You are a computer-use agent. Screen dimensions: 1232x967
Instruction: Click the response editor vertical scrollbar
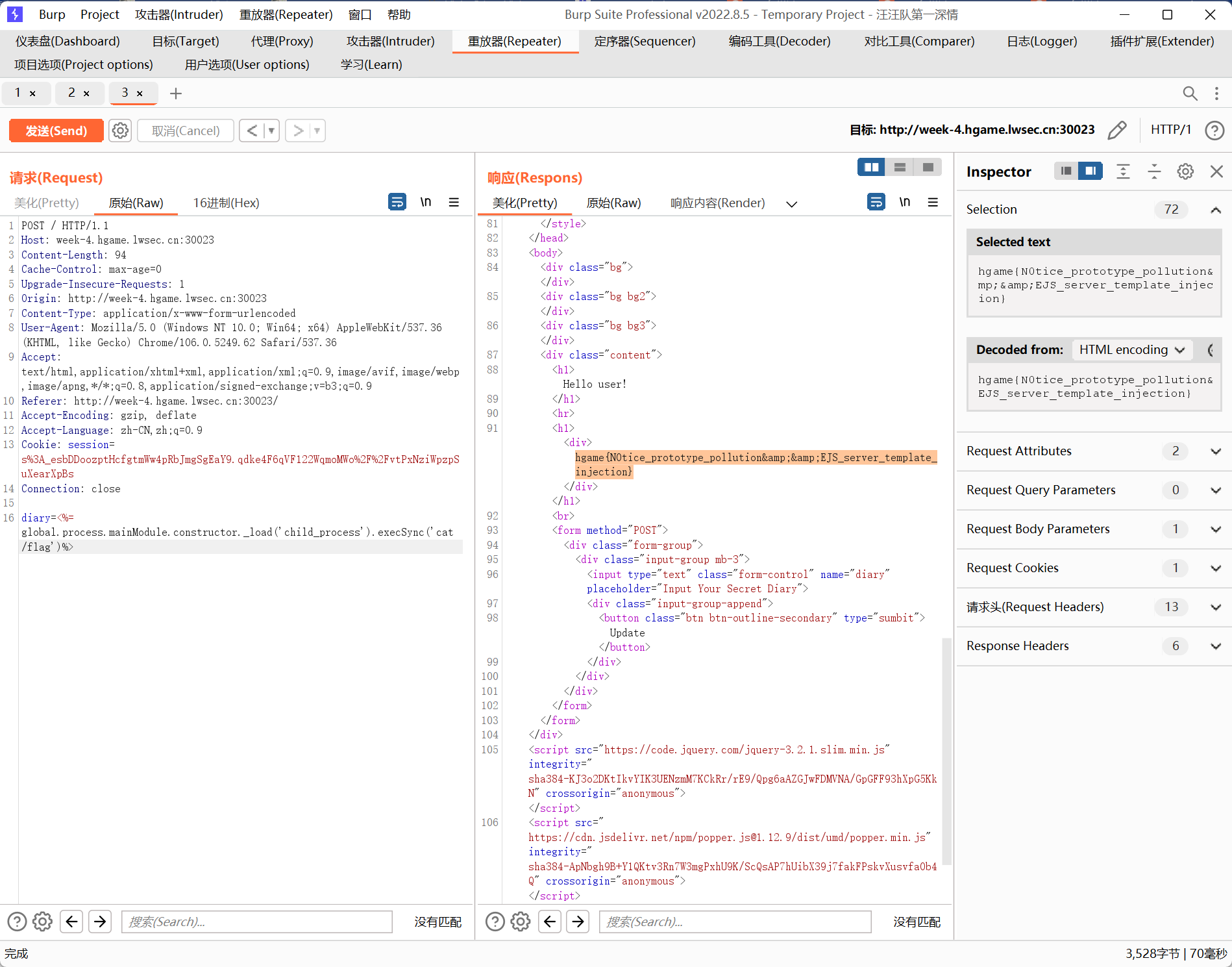[x=946, y=751]
